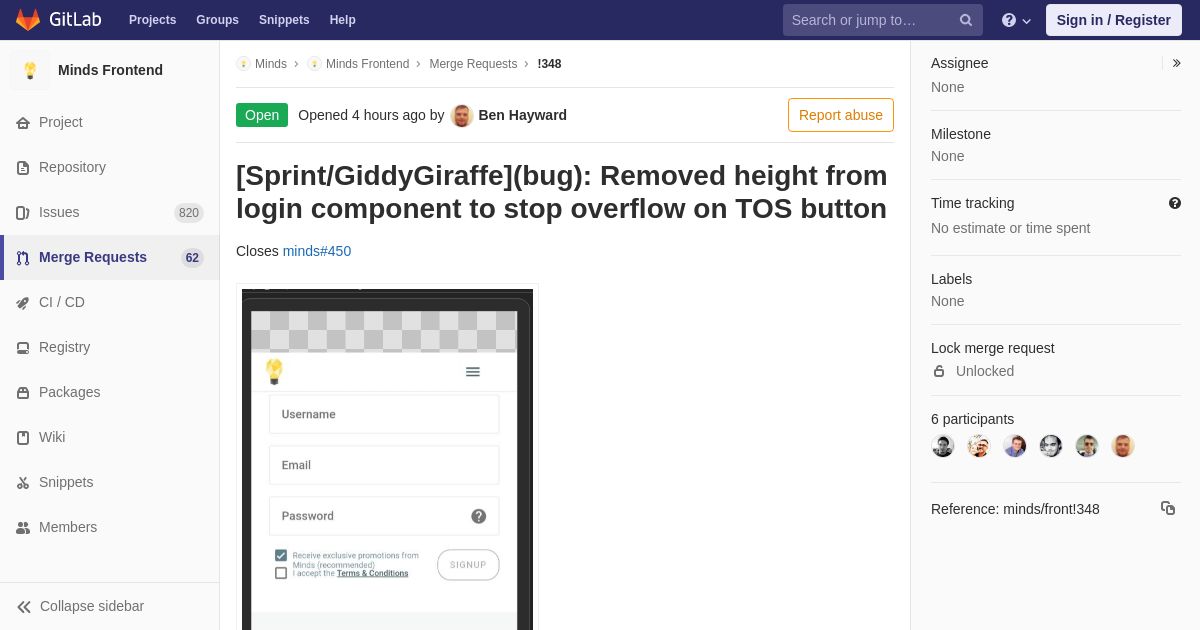This screenshot has height=630, width=1200.
Task: Click the Merge Requests breadcrumb link
Action: coord(473,64)
